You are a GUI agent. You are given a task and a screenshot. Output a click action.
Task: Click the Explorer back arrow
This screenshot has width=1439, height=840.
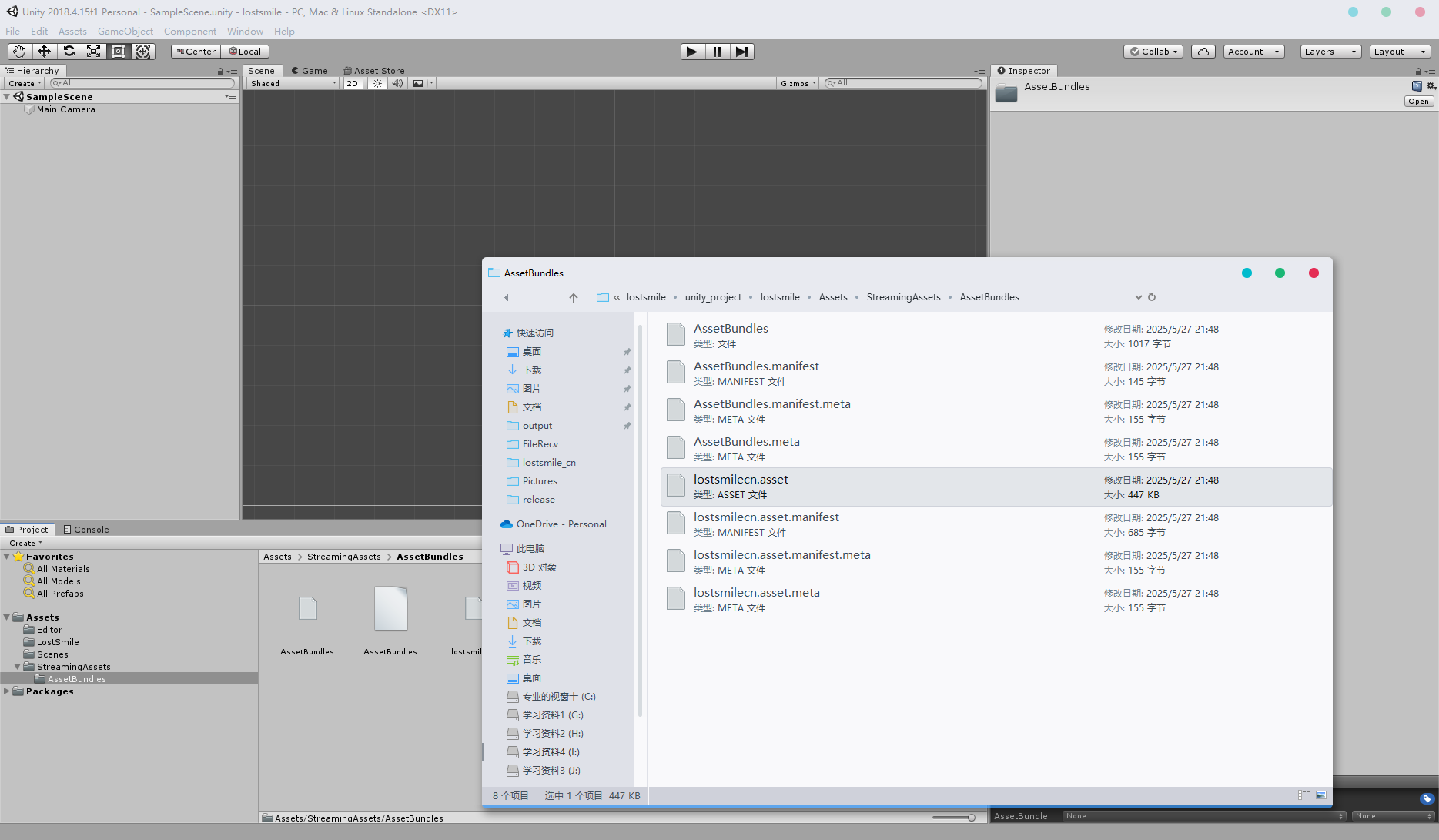[507, 297]
